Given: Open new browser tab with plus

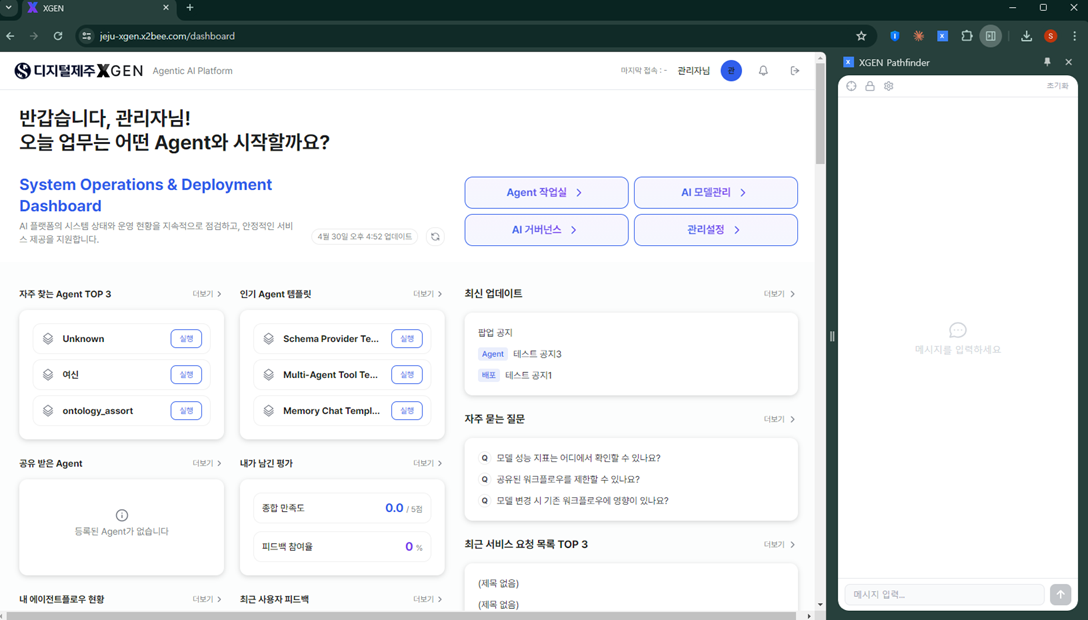Looking at the screenshot, I should pos(190,8).
